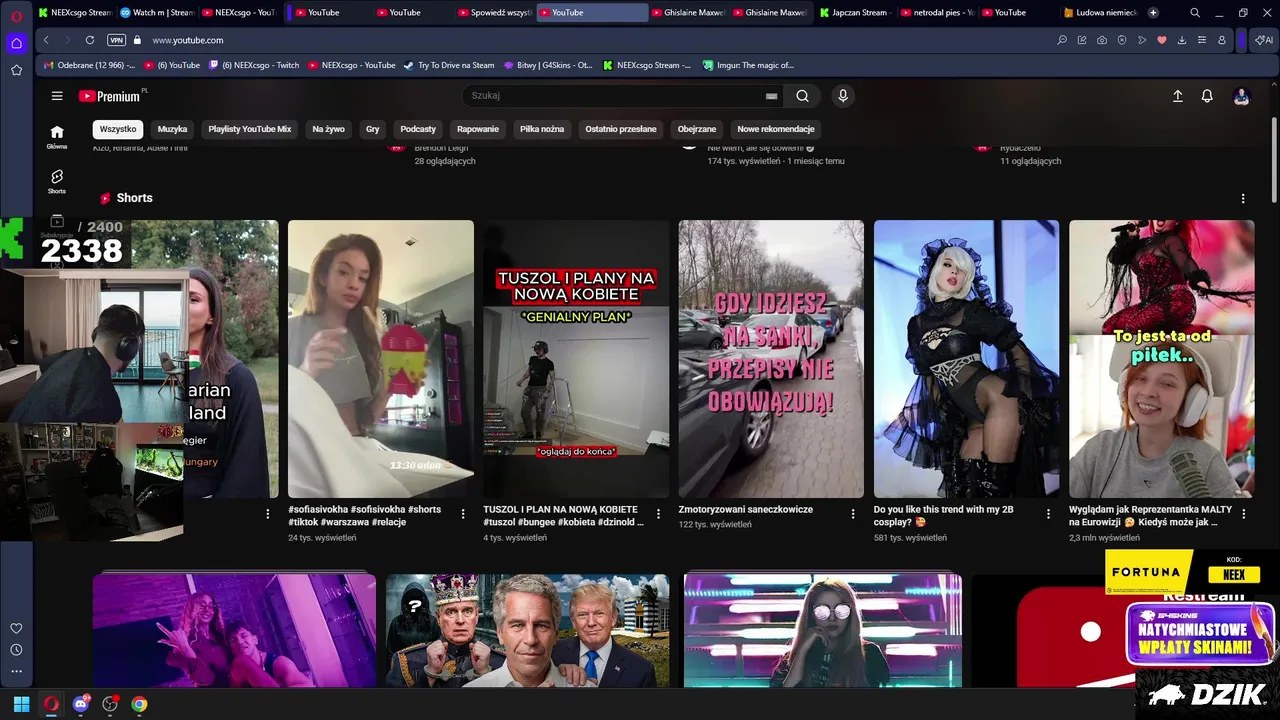Screen dimensions: 1280x720
Task: Play the GDY IDZIESZ NA SANKI short thumbnail
Action: coord(771,359)
